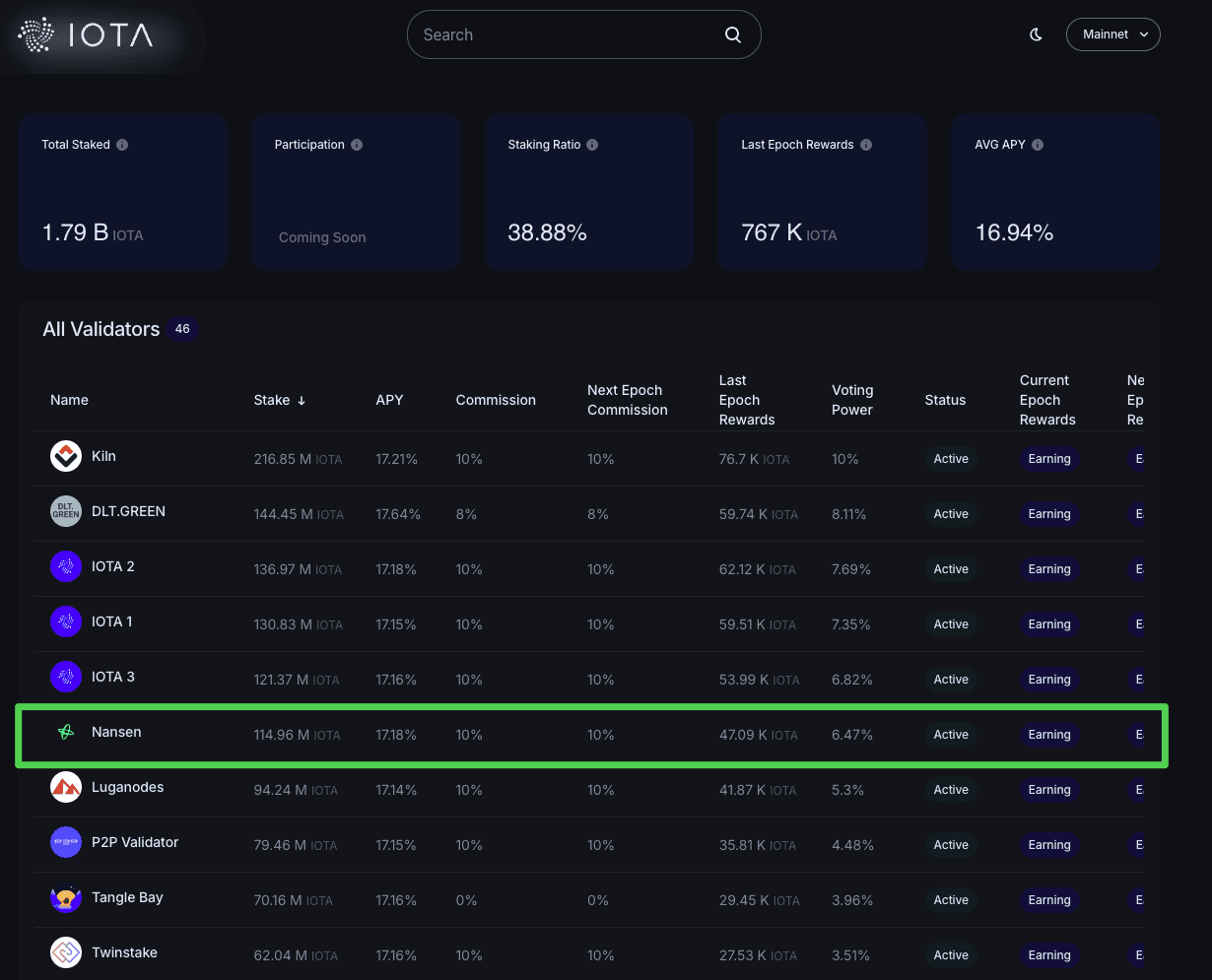Click the 47.09 K IOTA rewards value
Image resolution: width=1212 pixels, height=980 pixels.
click(x=759, y=735)
